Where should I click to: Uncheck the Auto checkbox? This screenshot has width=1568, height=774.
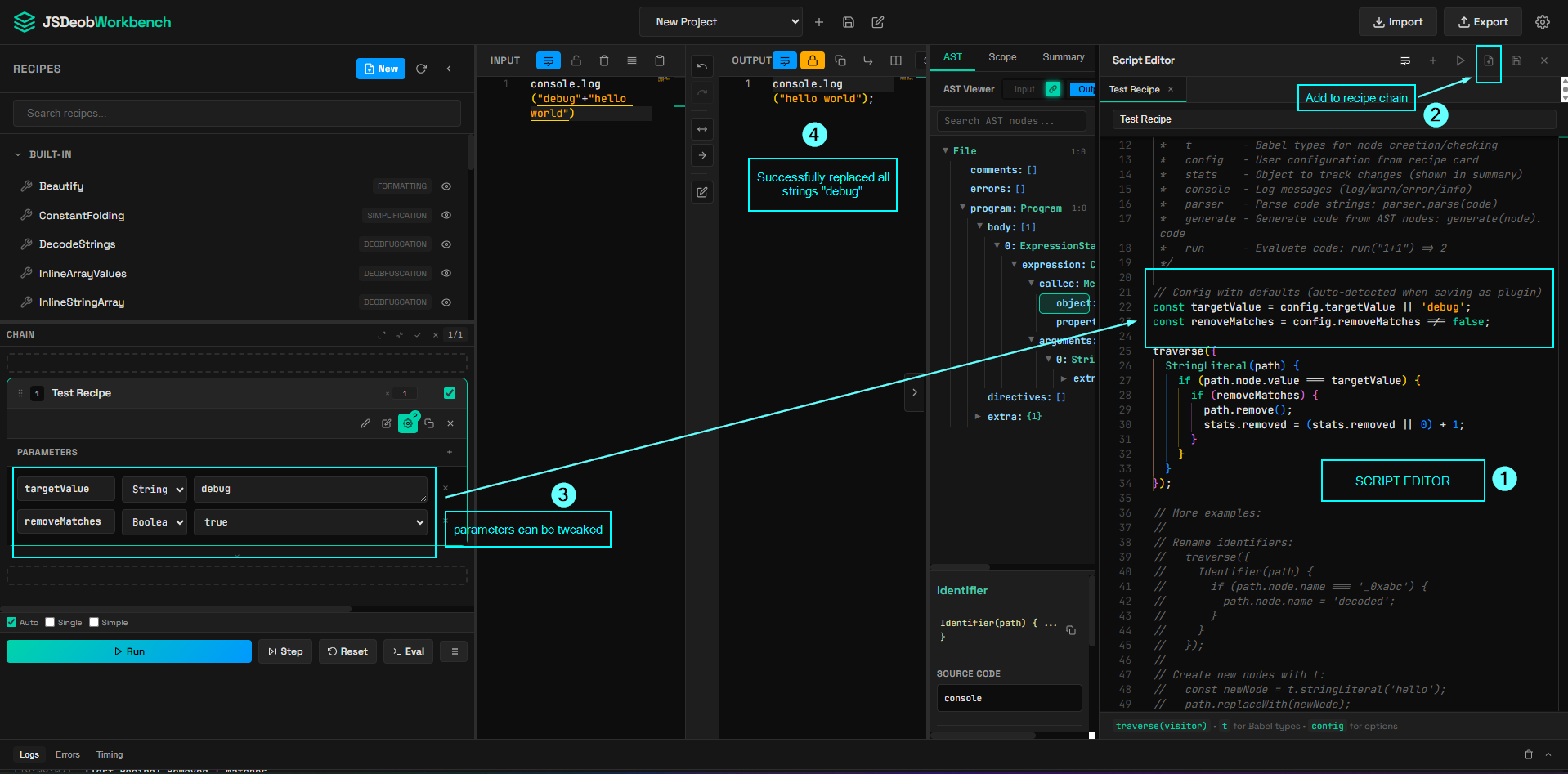tap(11, 622)
